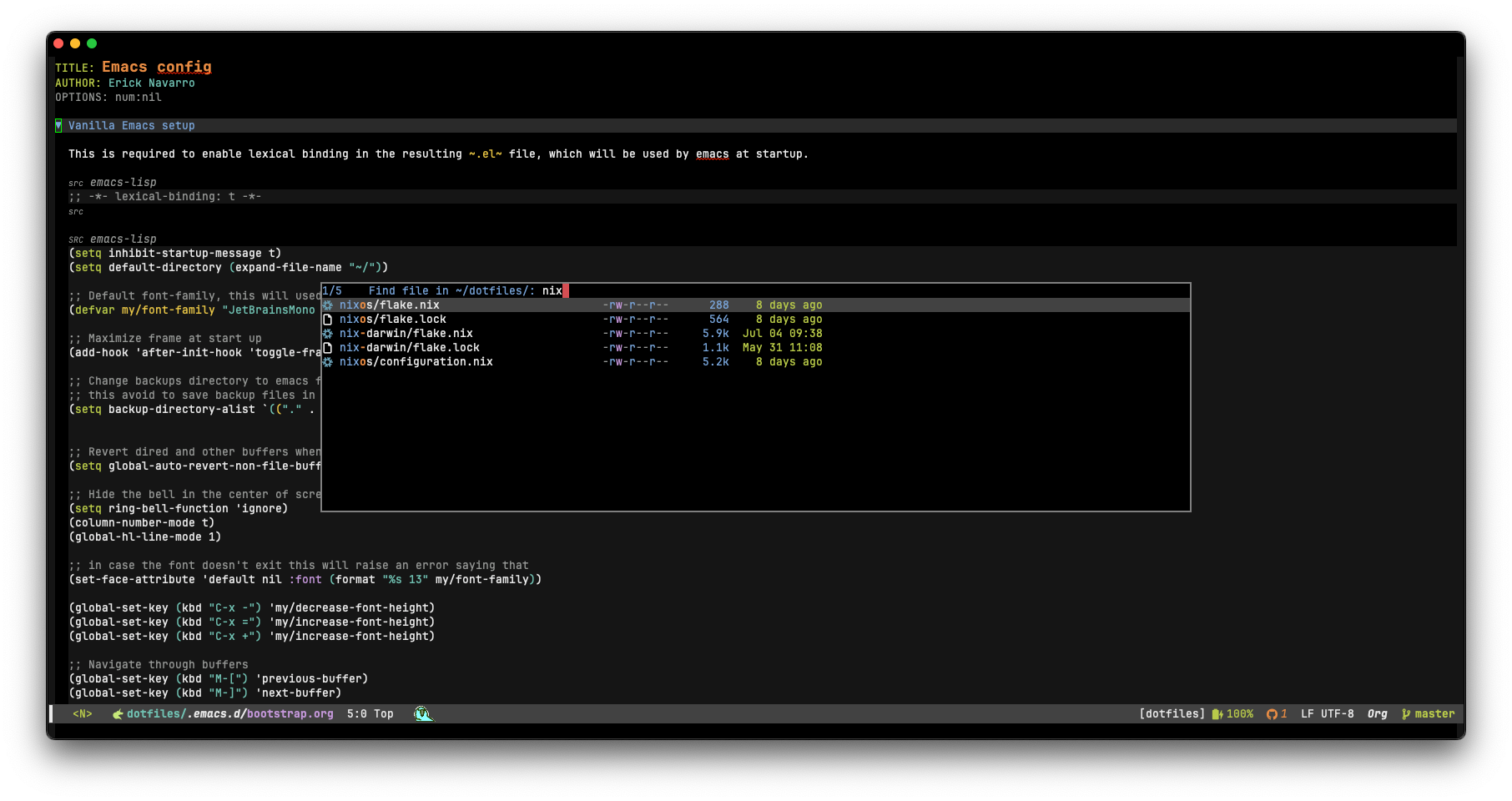Click the file icon beside nixos/flake.lock
This screenshot has width=1512, height=801.
tap(328, 320)
